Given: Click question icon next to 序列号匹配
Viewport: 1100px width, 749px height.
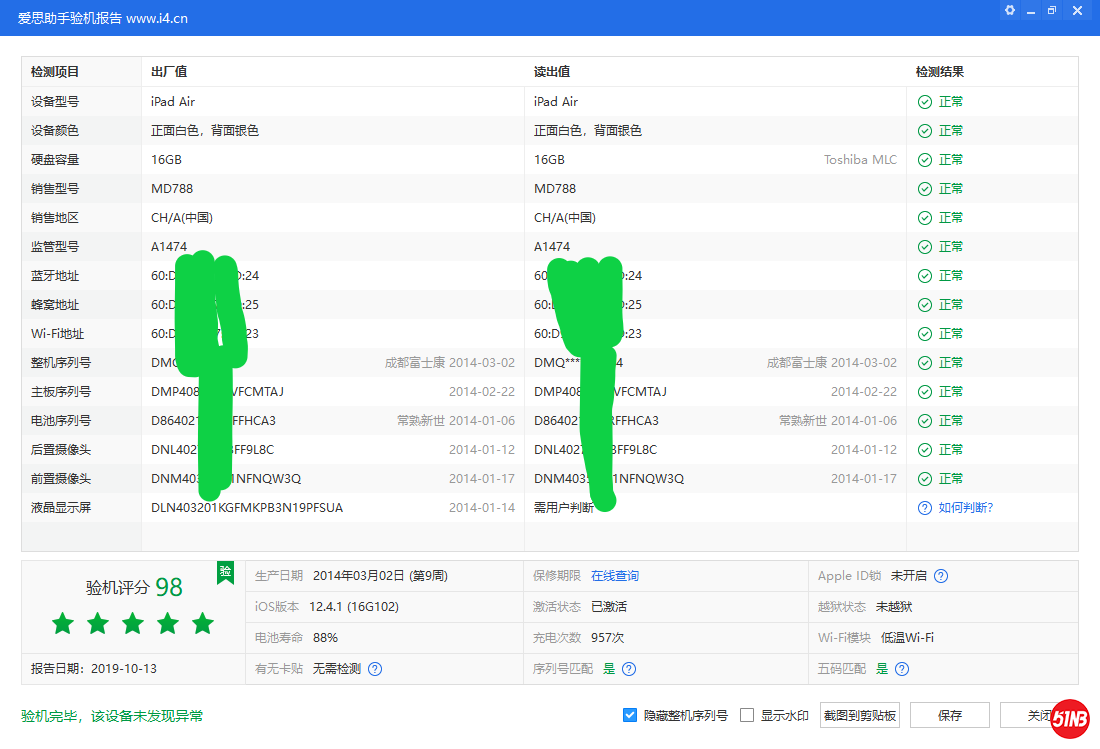Looking at the screenshot, I should [x=629, y=669].
